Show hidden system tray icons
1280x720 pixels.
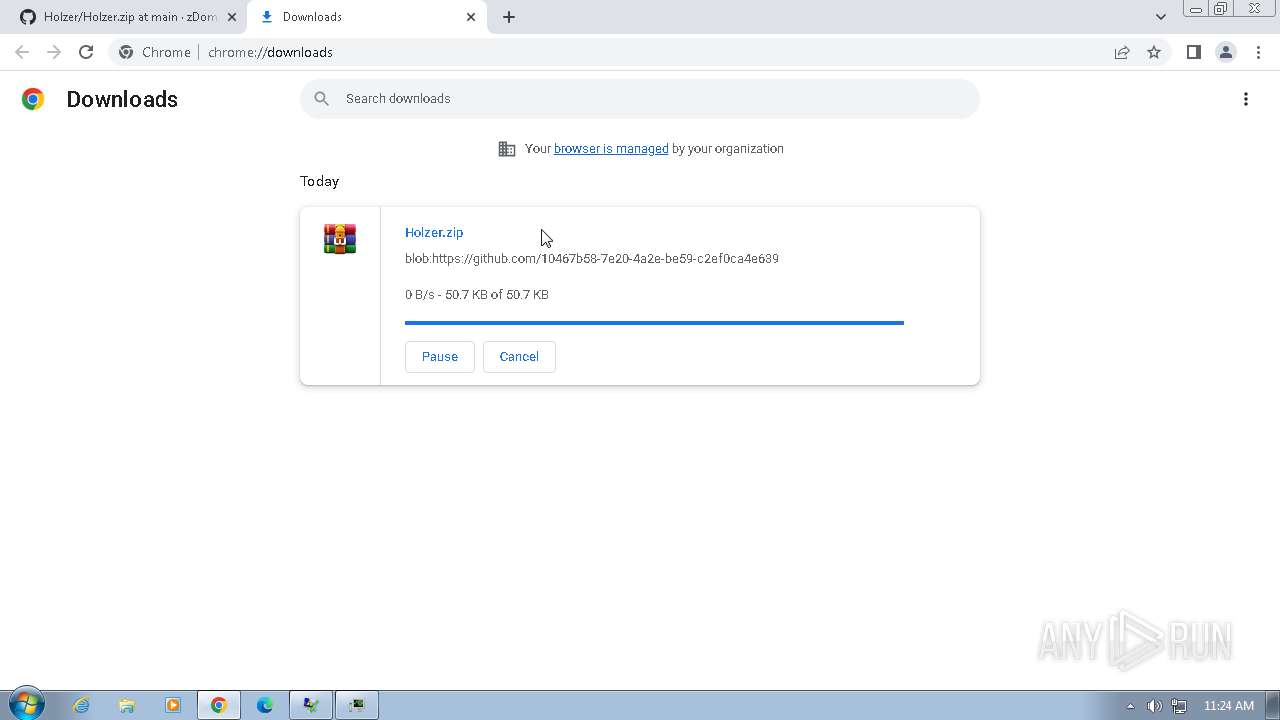pos(1131,706)
